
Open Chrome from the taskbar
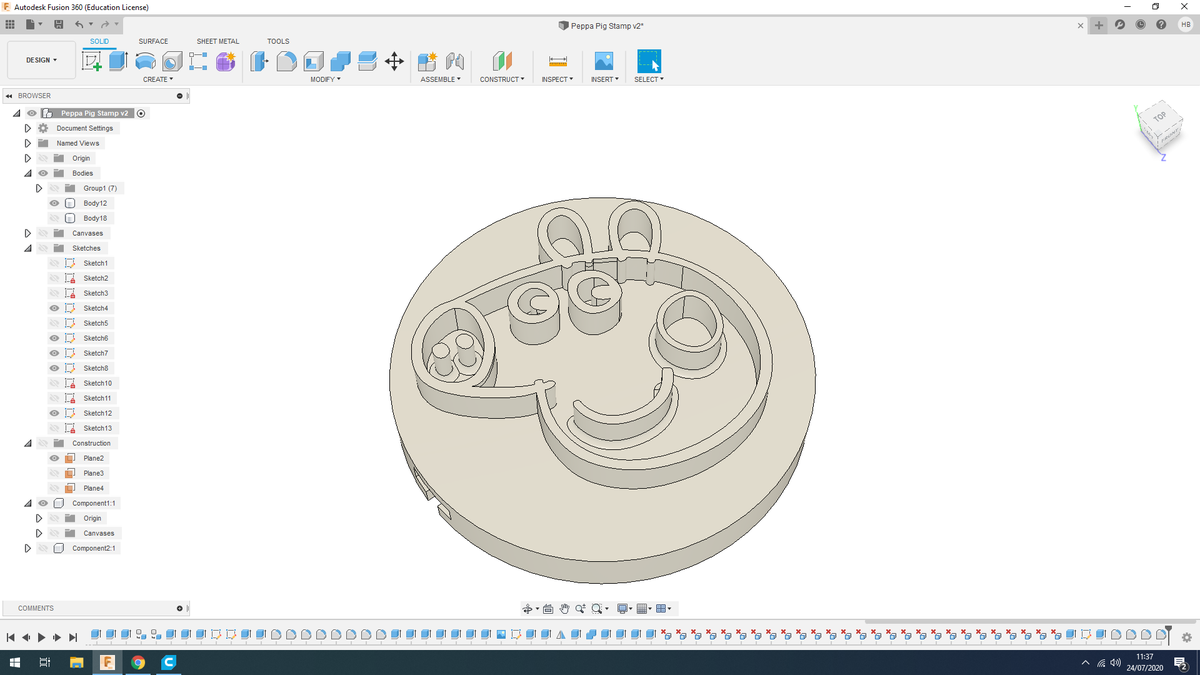tap(138, 662)
